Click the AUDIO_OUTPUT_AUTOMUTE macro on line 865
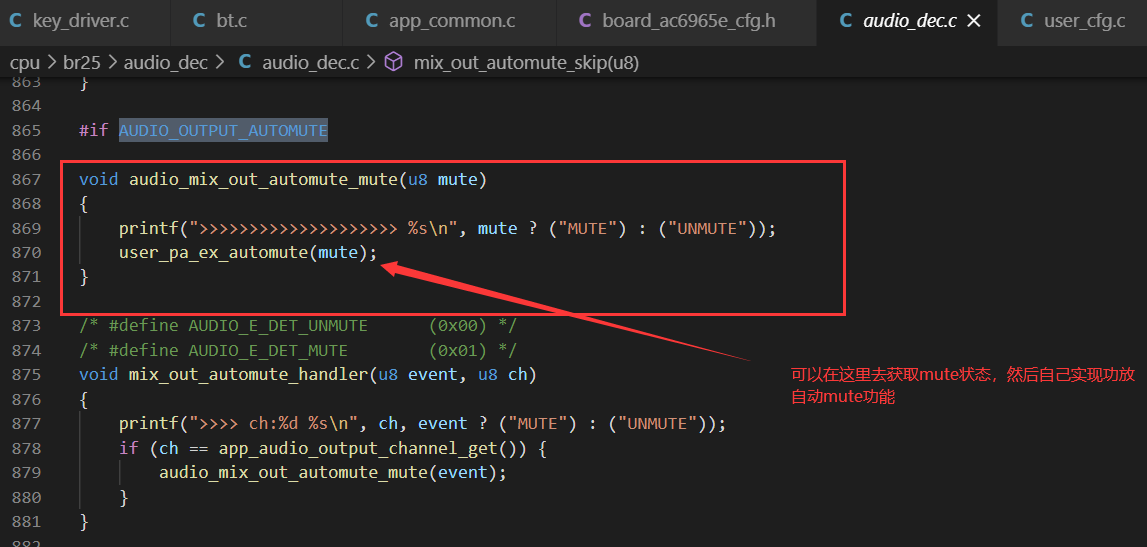This screenshot has width=1147, height=547. coord(223,131)
